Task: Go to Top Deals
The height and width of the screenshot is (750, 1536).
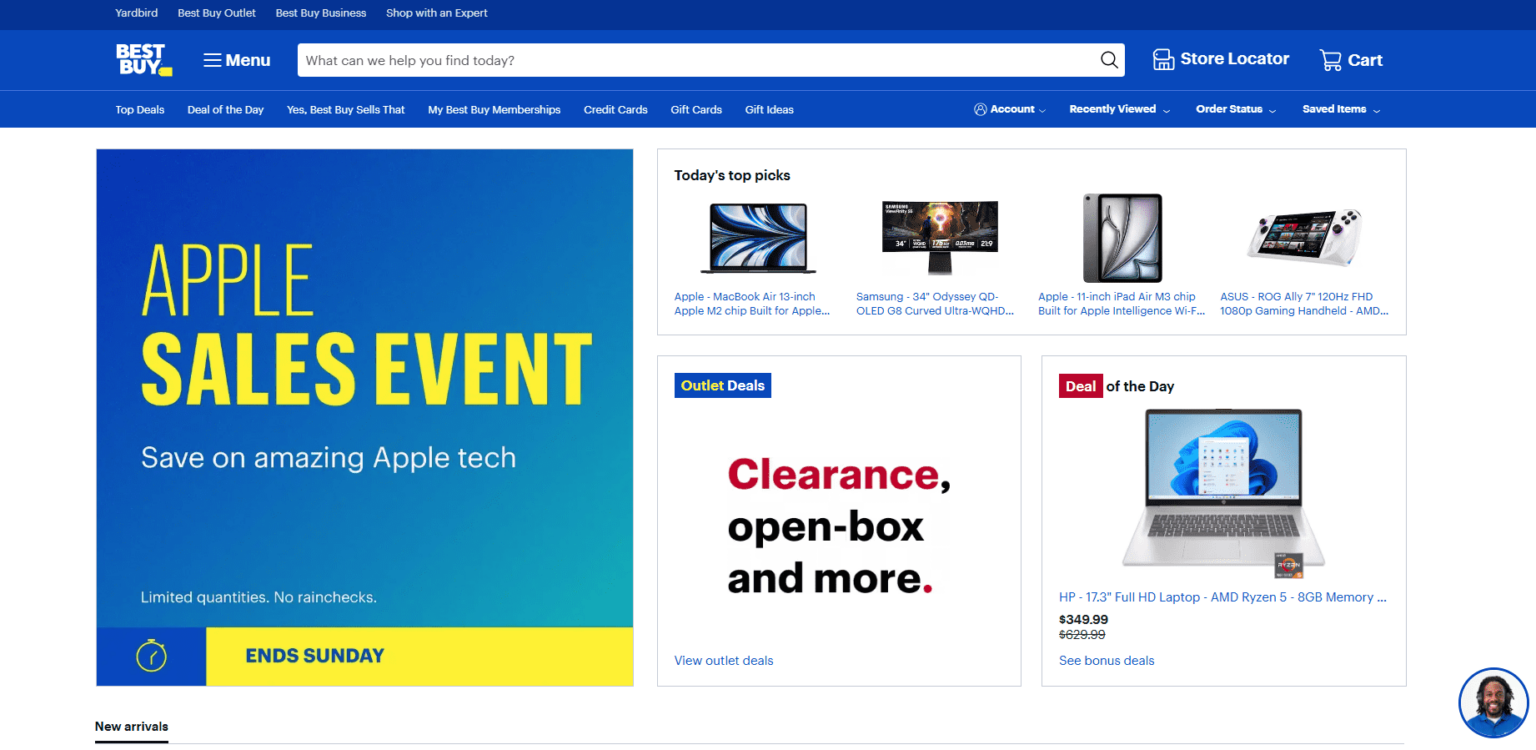Action: (x=140, y=110)
